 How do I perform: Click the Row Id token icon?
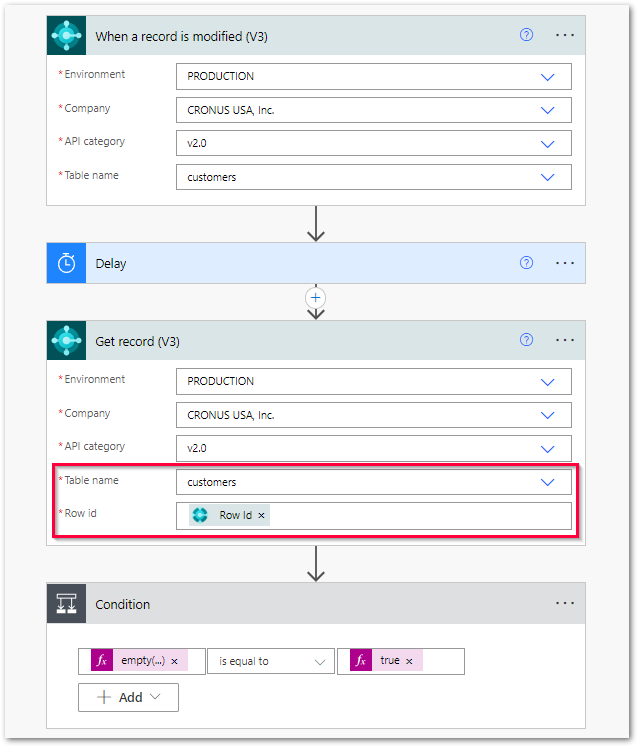pyautogui.click(x=200, y=515)
